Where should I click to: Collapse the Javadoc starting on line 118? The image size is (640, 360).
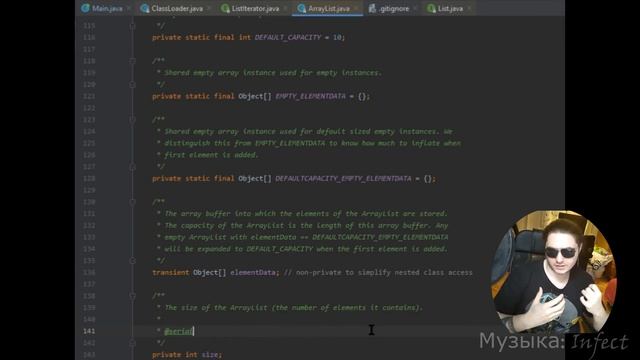[133, 61]
